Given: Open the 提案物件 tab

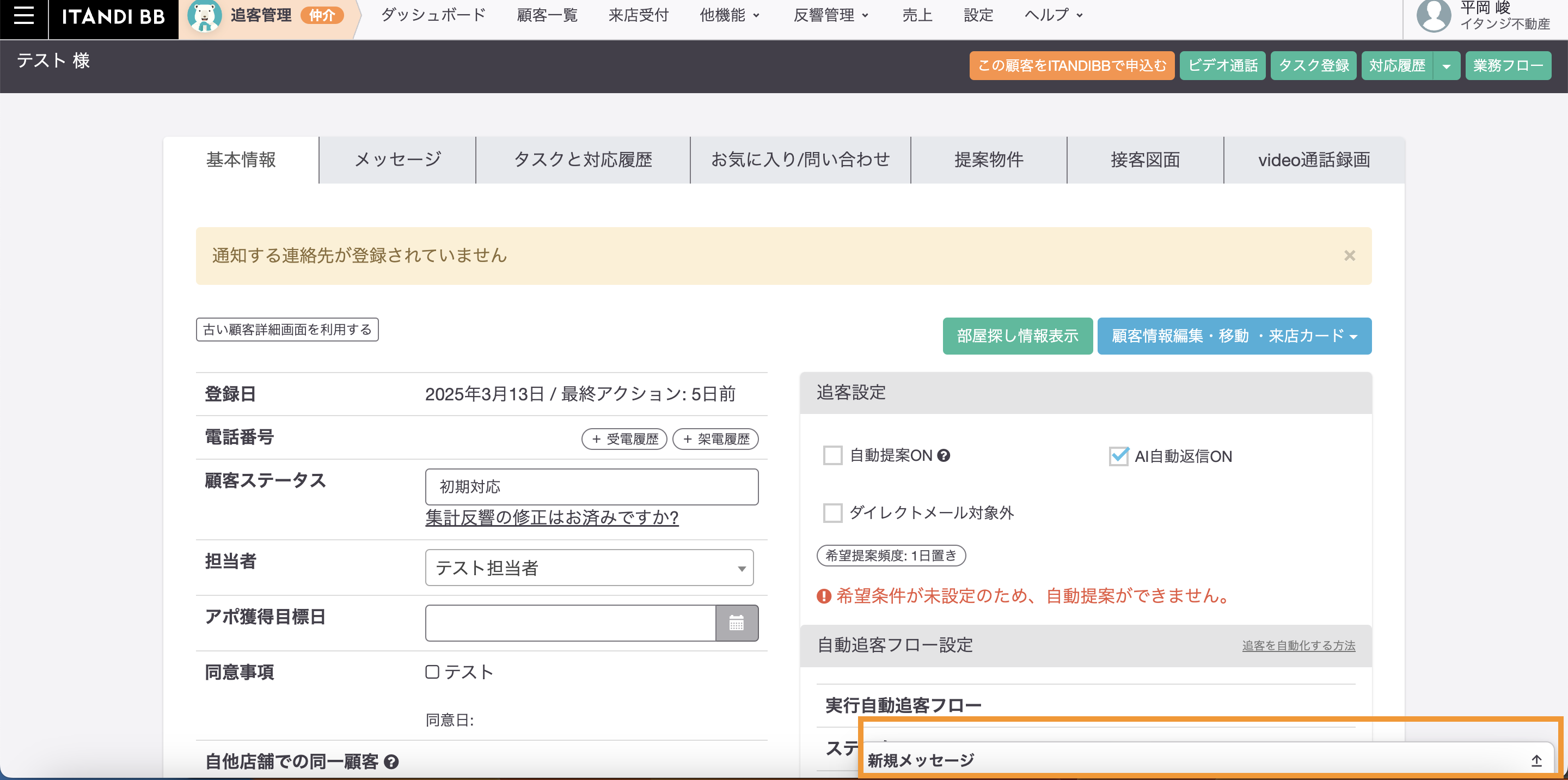Looking at the screenshot, I should 989,160.
